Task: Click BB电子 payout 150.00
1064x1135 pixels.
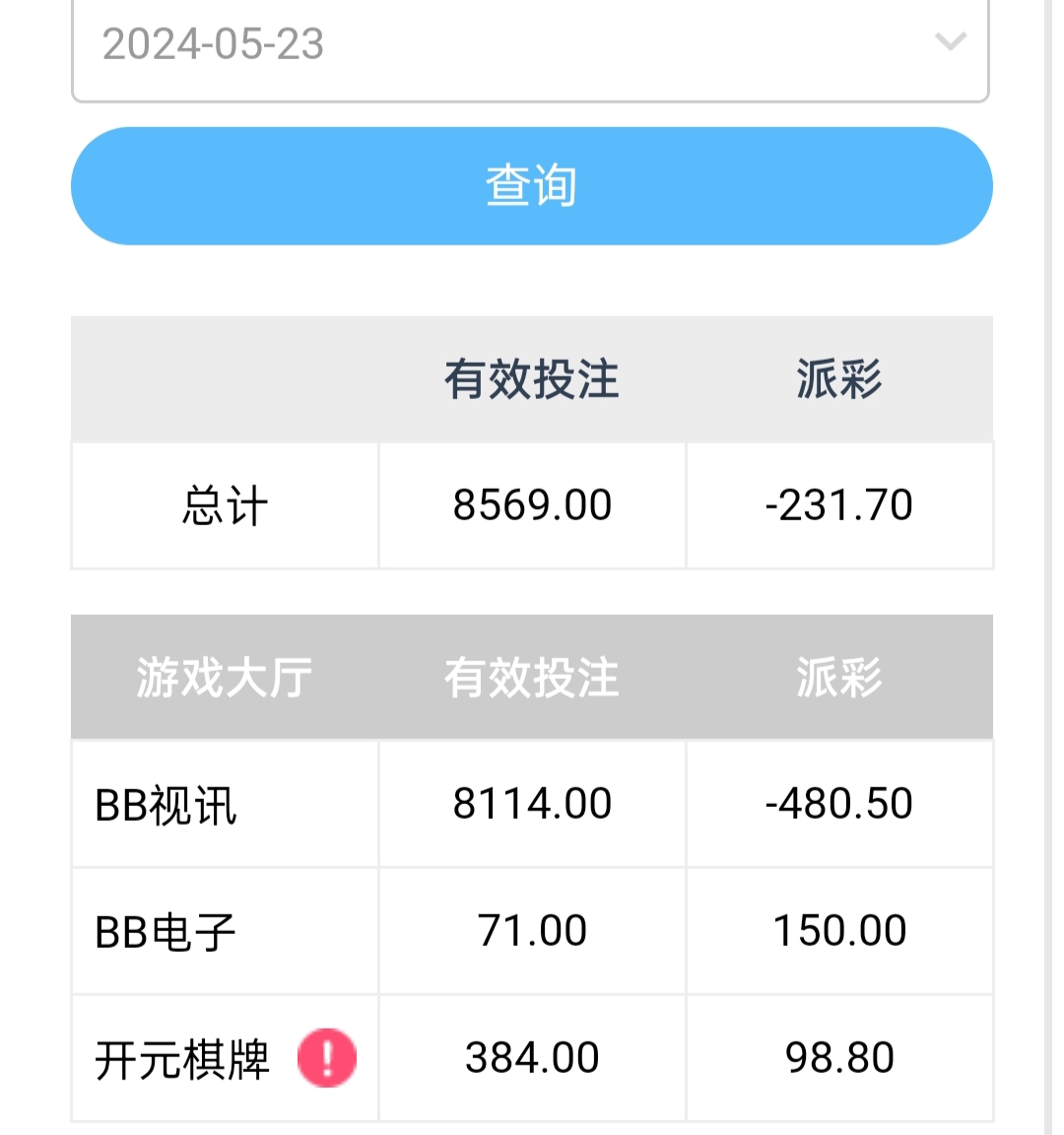Action: 839,930
